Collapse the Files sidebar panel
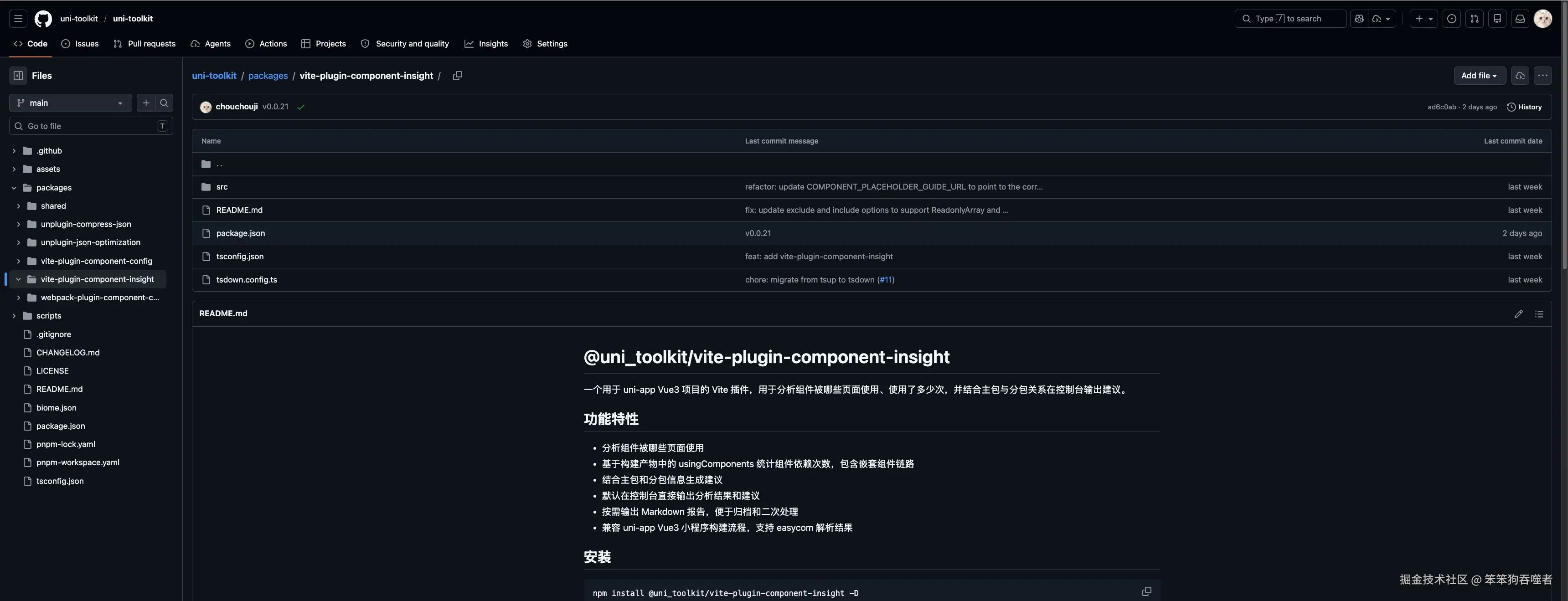Viewport: 1568px width, 601px height. pos(19,75)
